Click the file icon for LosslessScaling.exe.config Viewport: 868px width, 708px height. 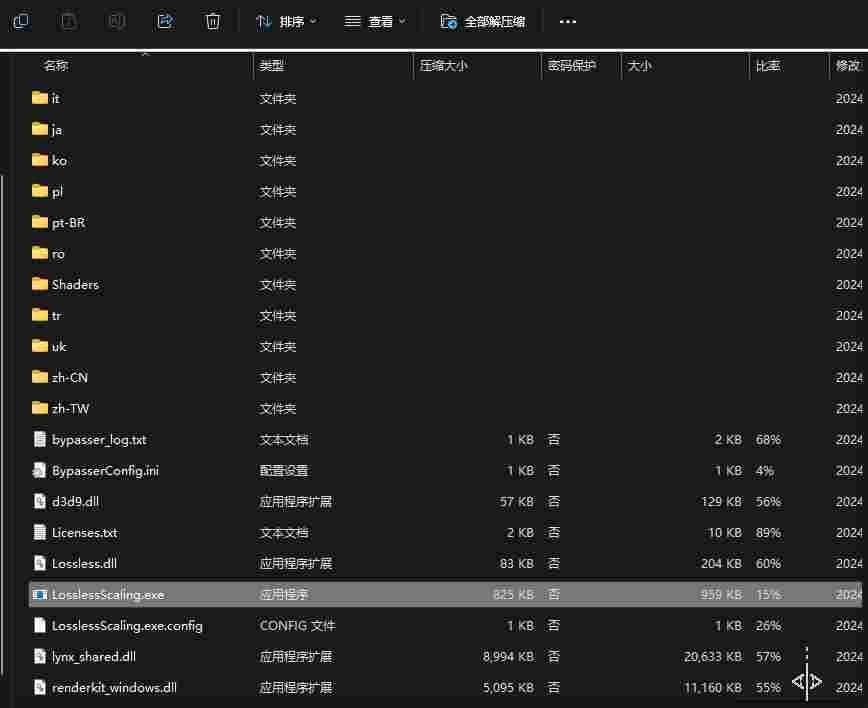tap(40, 625)
